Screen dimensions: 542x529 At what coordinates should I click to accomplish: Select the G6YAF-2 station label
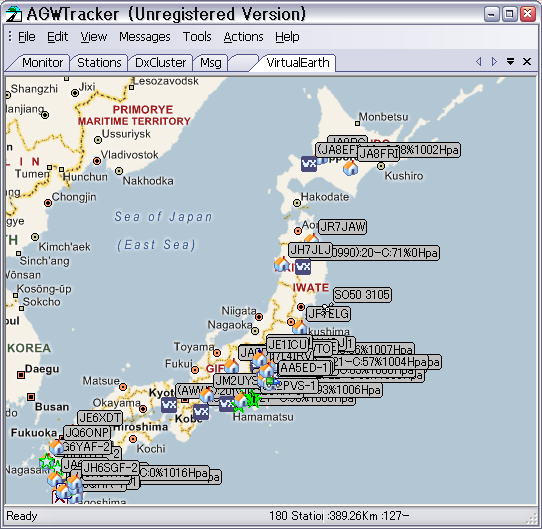click(x=86, y=446)
